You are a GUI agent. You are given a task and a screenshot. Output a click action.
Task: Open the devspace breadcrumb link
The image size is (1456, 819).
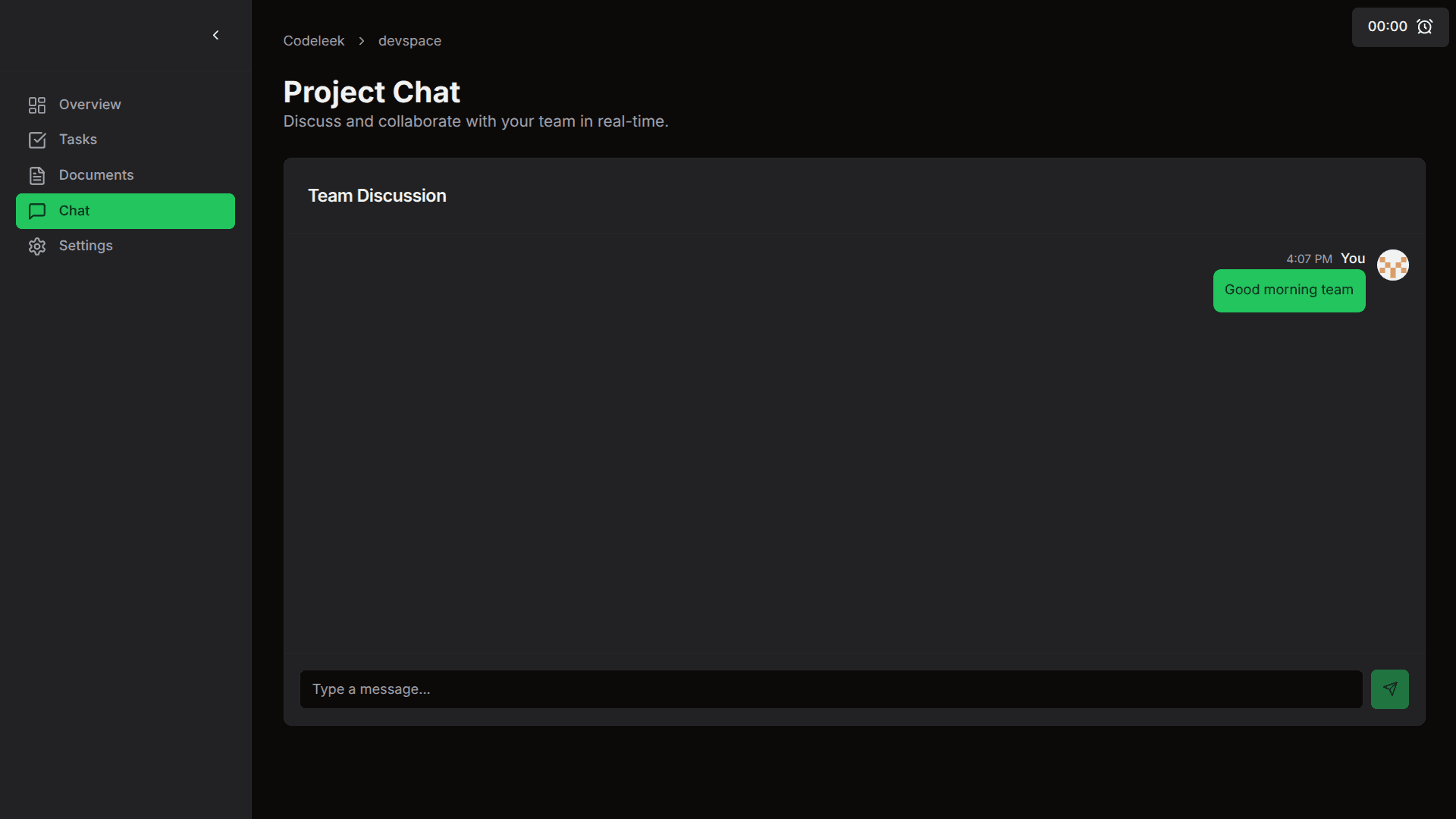(x=409, y=41)
